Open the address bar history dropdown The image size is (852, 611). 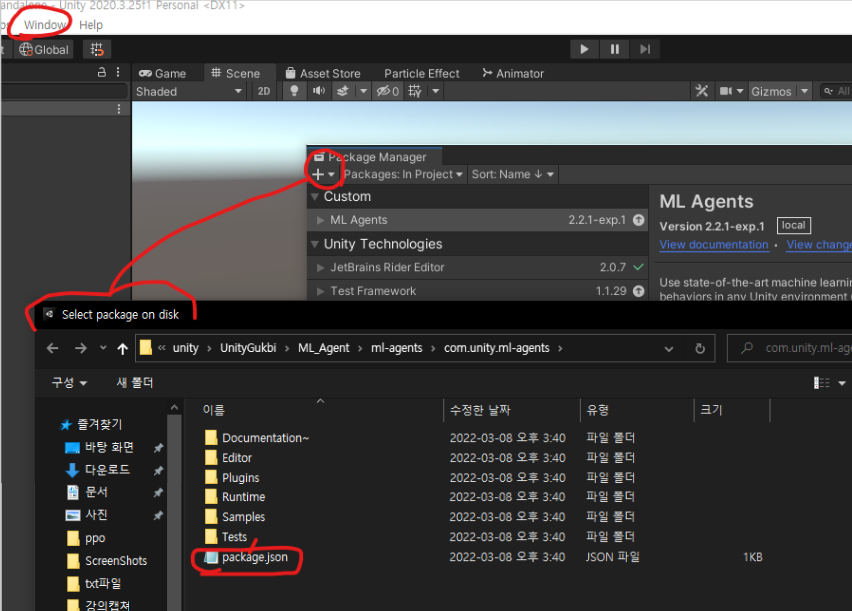click(668, 348)
